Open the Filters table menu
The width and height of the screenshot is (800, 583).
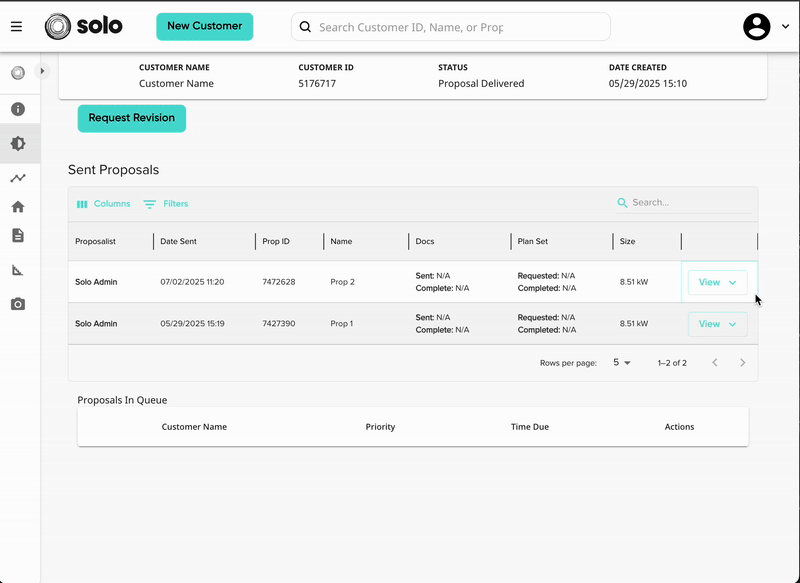tap(166, 204)
